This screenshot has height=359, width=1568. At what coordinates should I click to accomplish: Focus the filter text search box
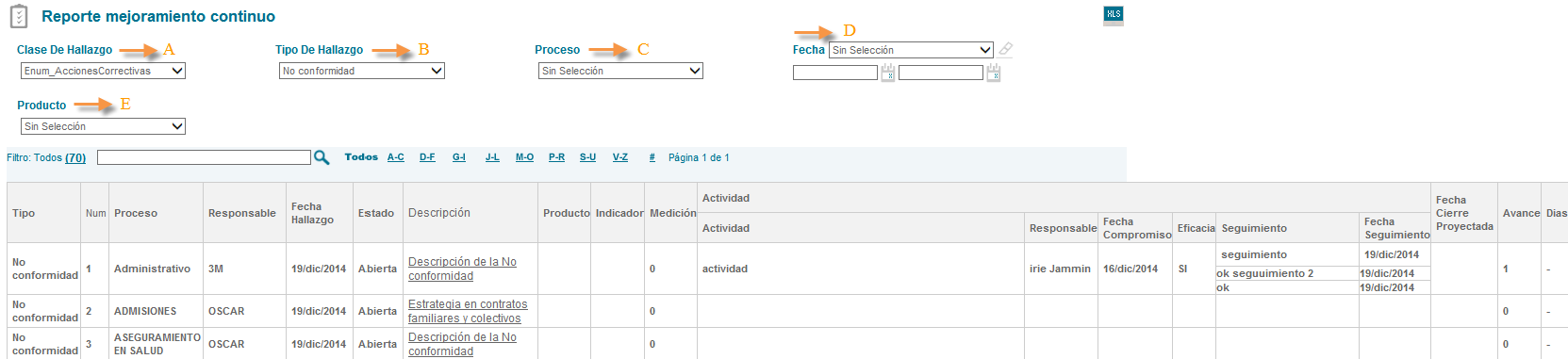[204, 157]
